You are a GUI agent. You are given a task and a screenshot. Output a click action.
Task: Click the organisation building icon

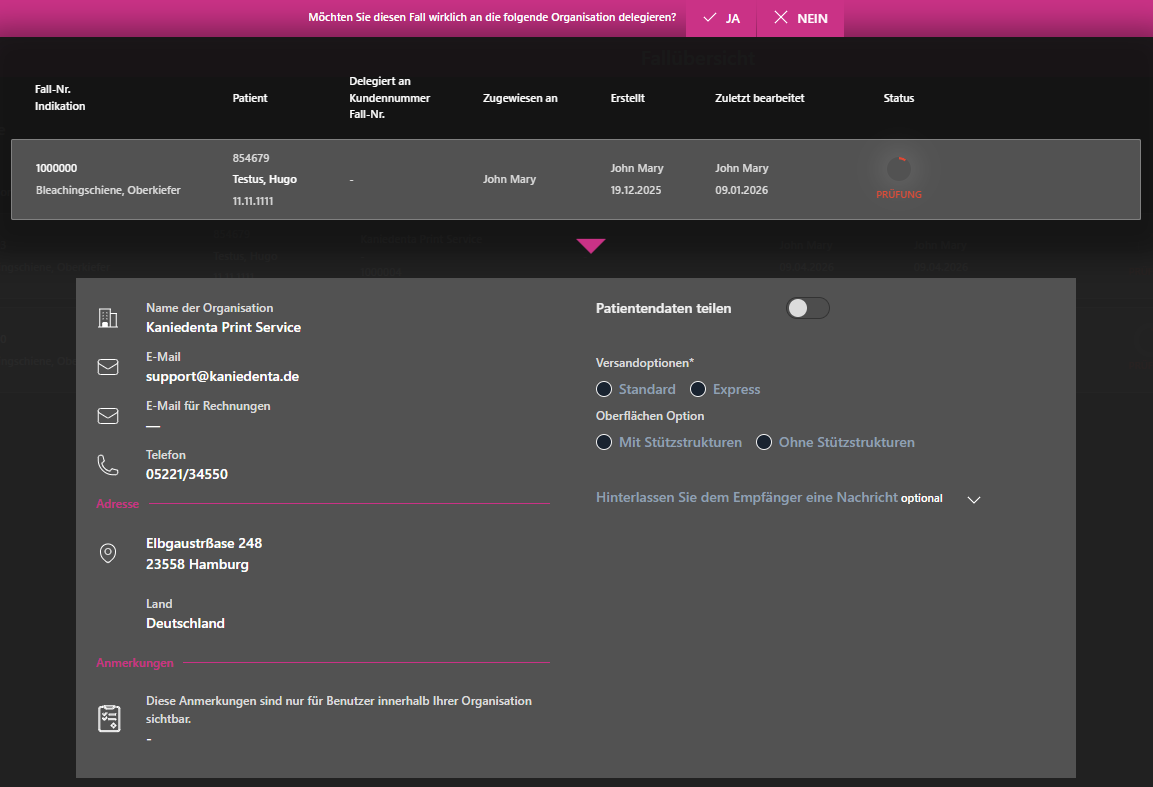[x=107, y=318]
